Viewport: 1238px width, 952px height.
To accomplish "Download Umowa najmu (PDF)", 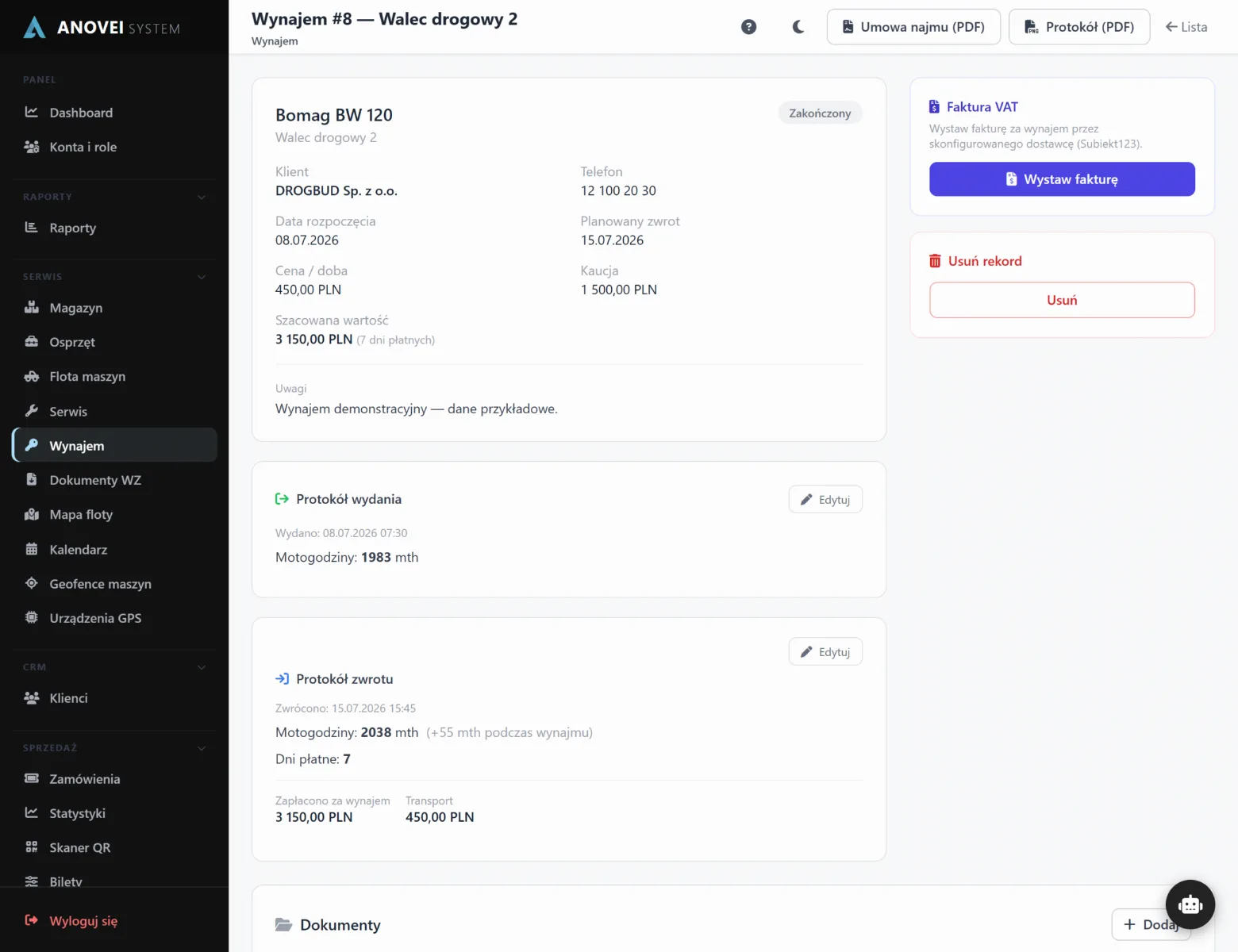I will coord(913,27).
